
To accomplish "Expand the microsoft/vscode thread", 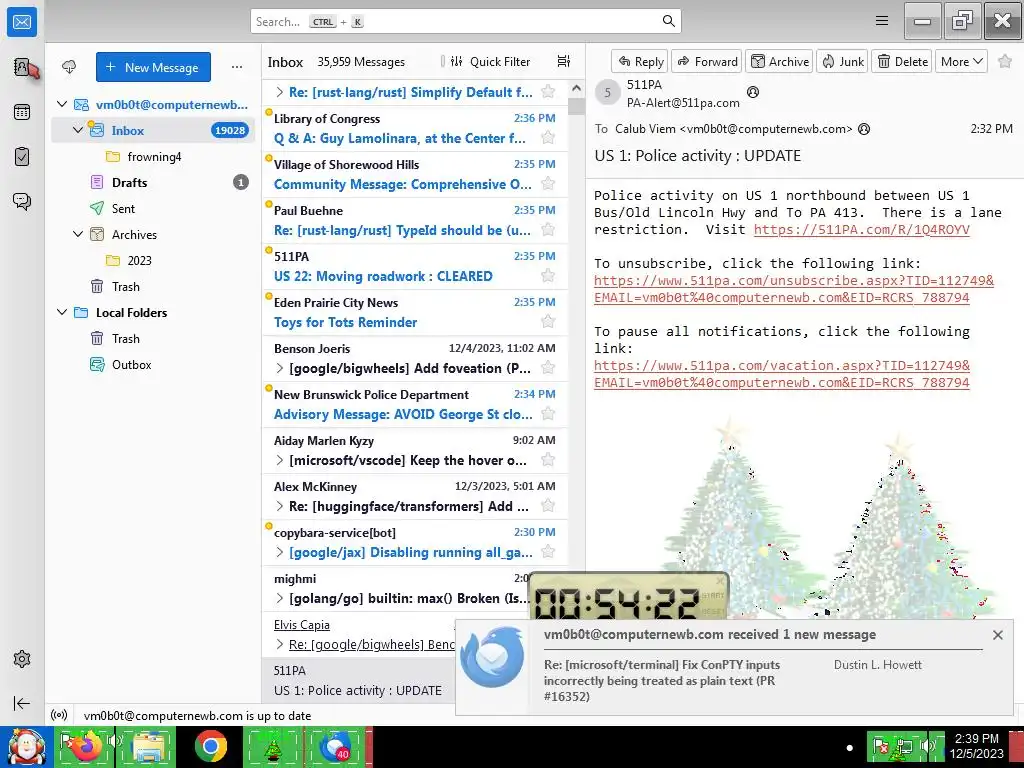I will (280, 460).
